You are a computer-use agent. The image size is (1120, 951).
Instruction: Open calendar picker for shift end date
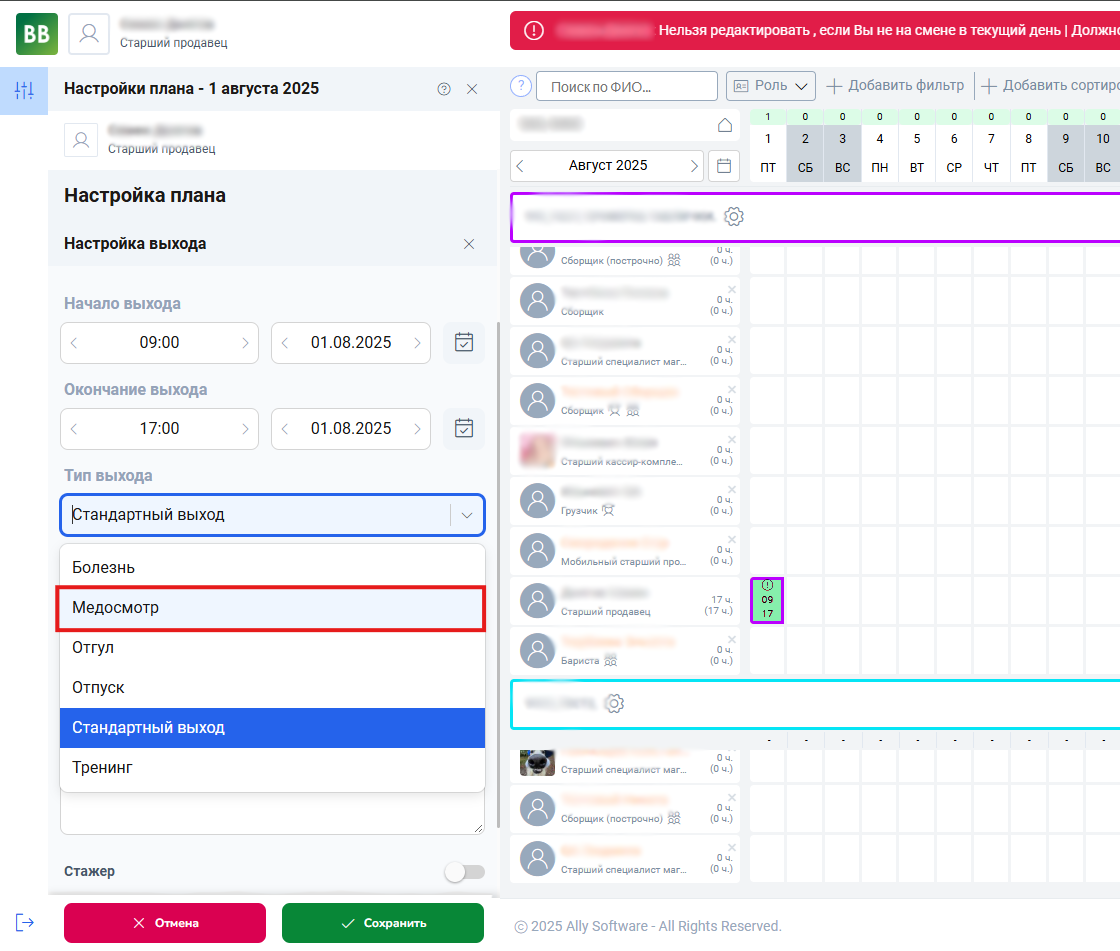464,428
